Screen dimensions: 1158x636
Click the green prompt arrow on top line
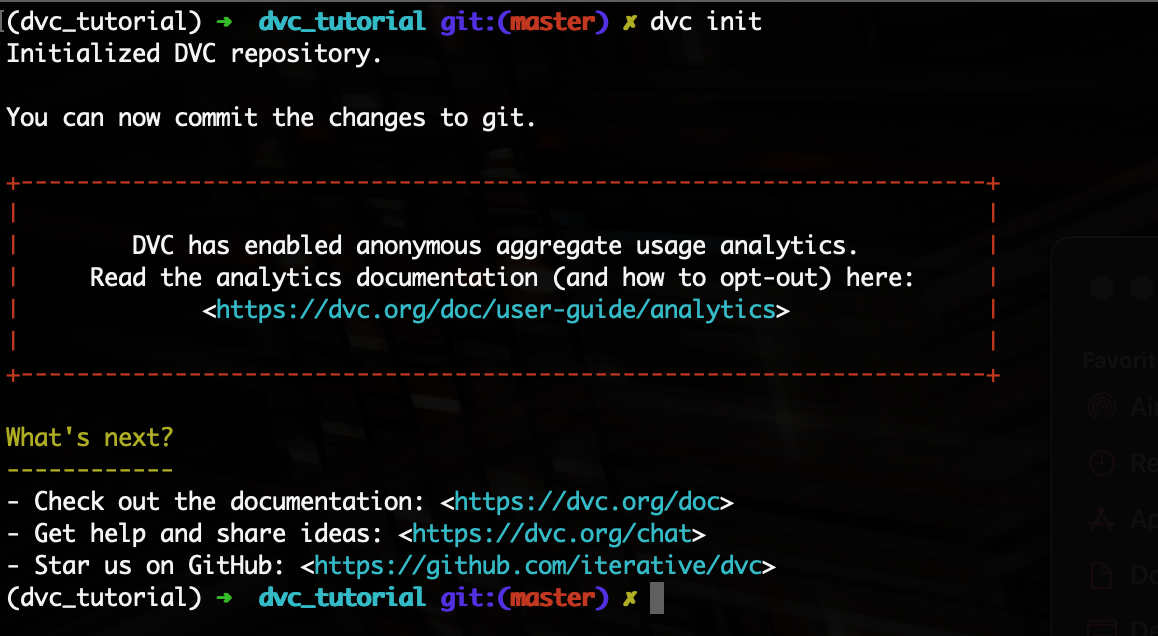(224, 22)
